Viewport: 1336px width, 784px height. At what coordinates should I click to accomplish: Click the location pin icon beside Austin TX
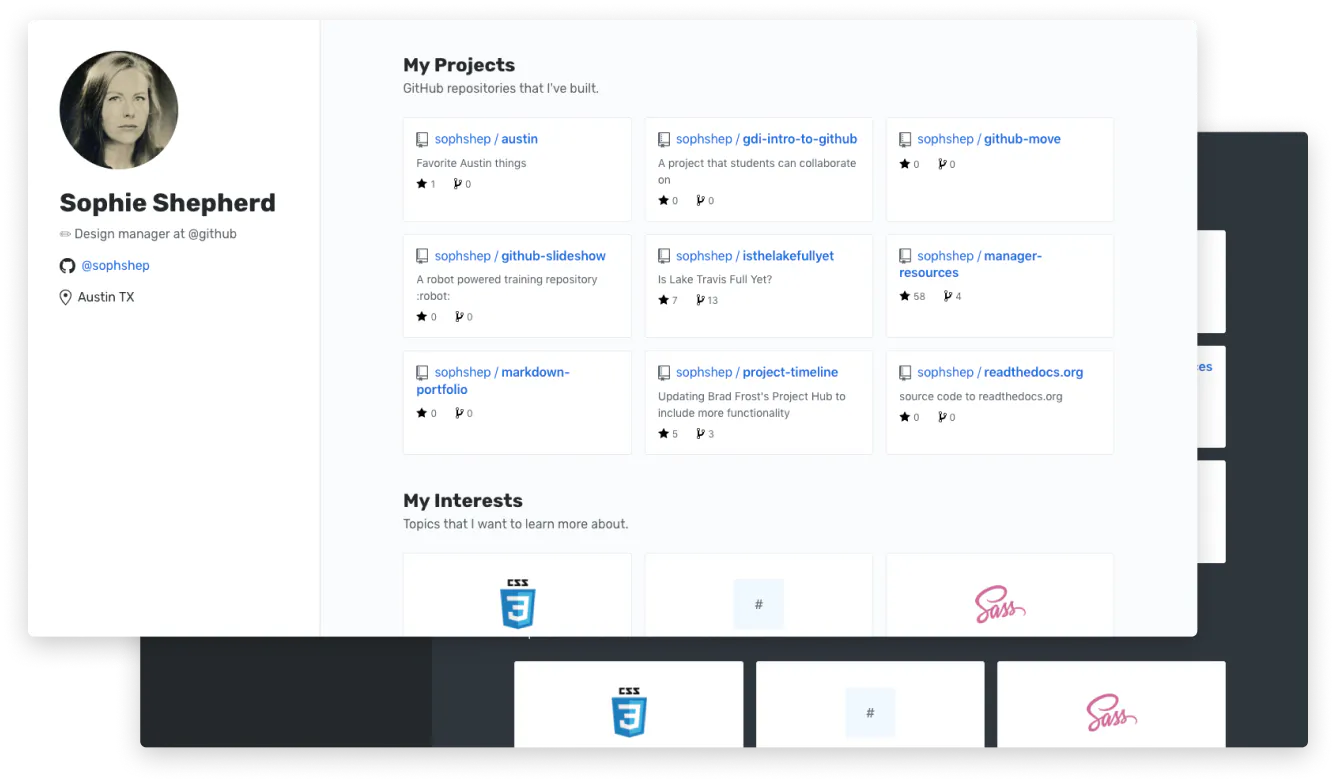66,297
